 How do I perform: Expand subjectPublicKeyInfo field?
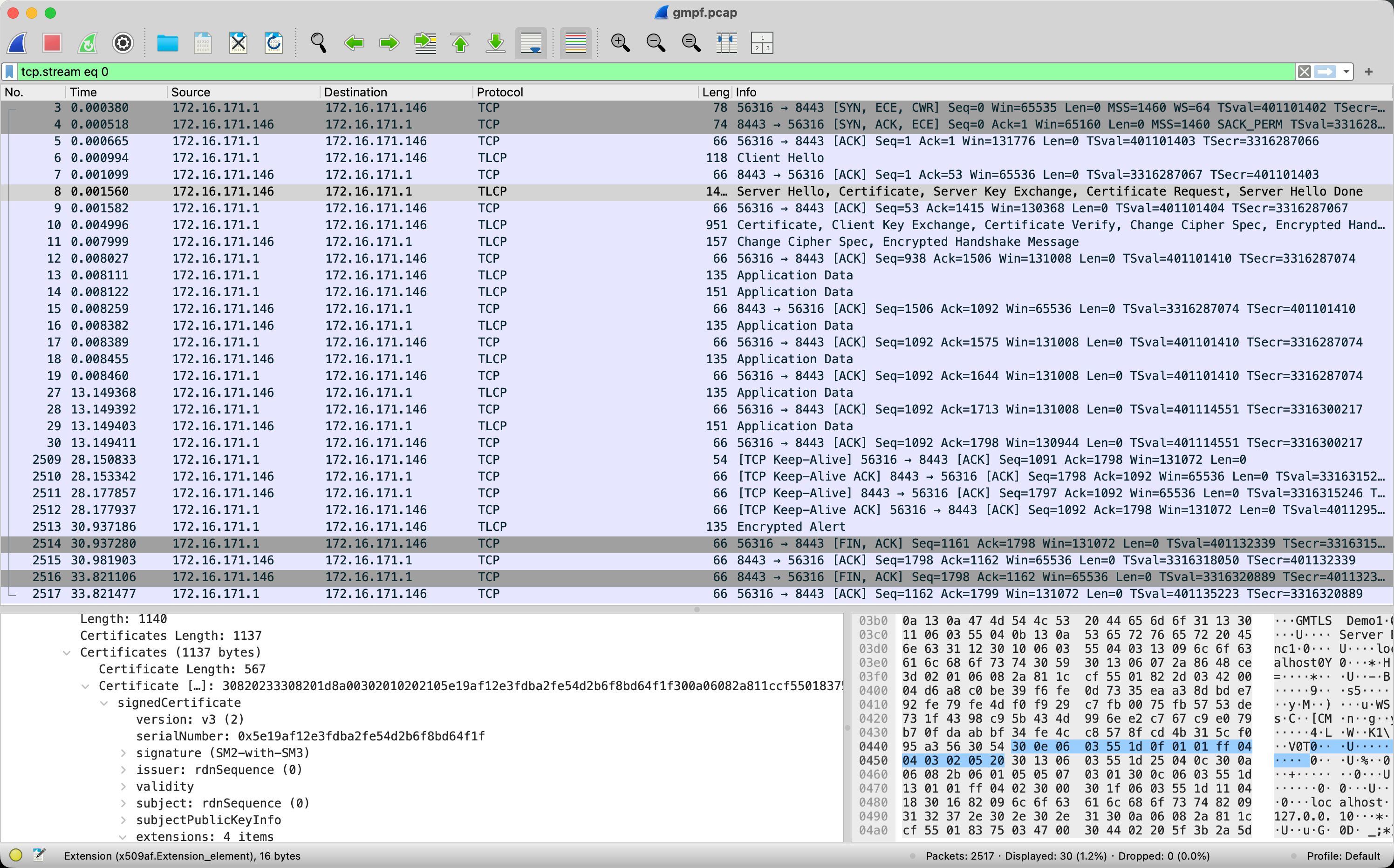pos(123,820)
